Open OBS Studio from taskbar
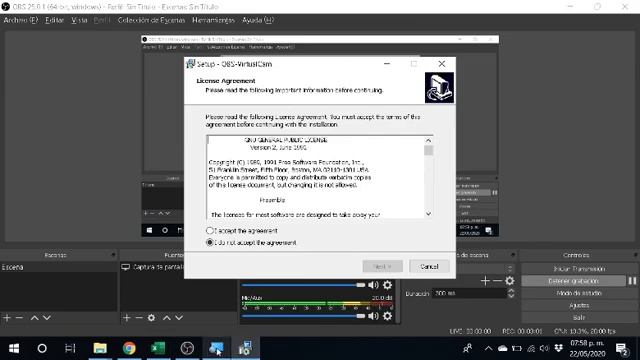This screenshot has height=360, width=640. (x=187, y=348)
